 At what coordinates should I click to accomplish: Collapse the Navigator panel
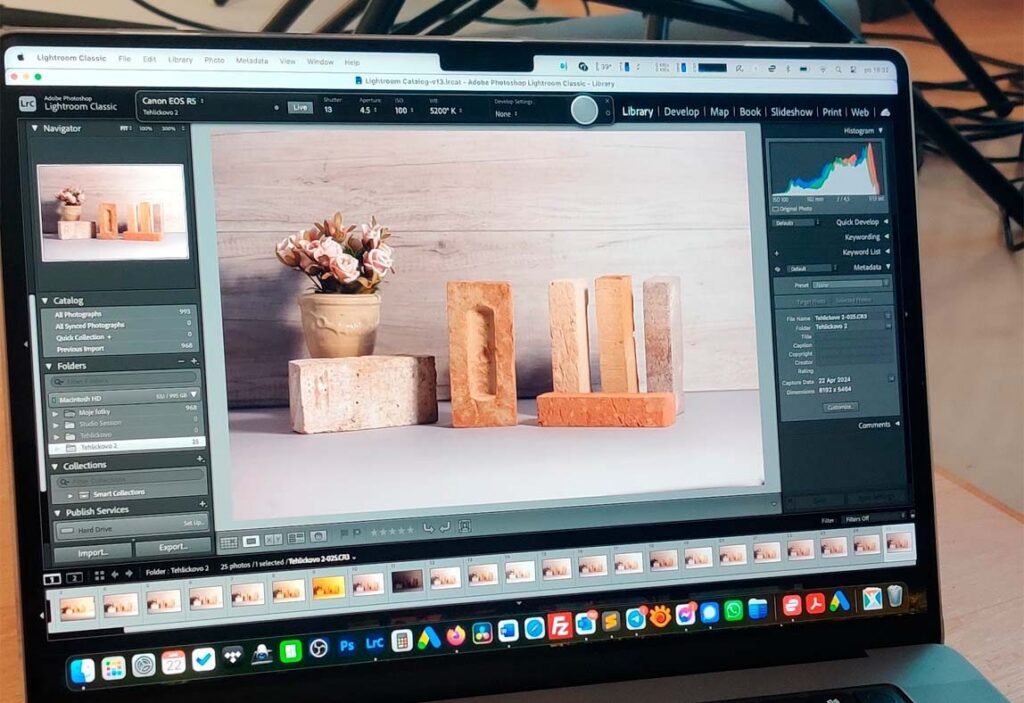35,128
